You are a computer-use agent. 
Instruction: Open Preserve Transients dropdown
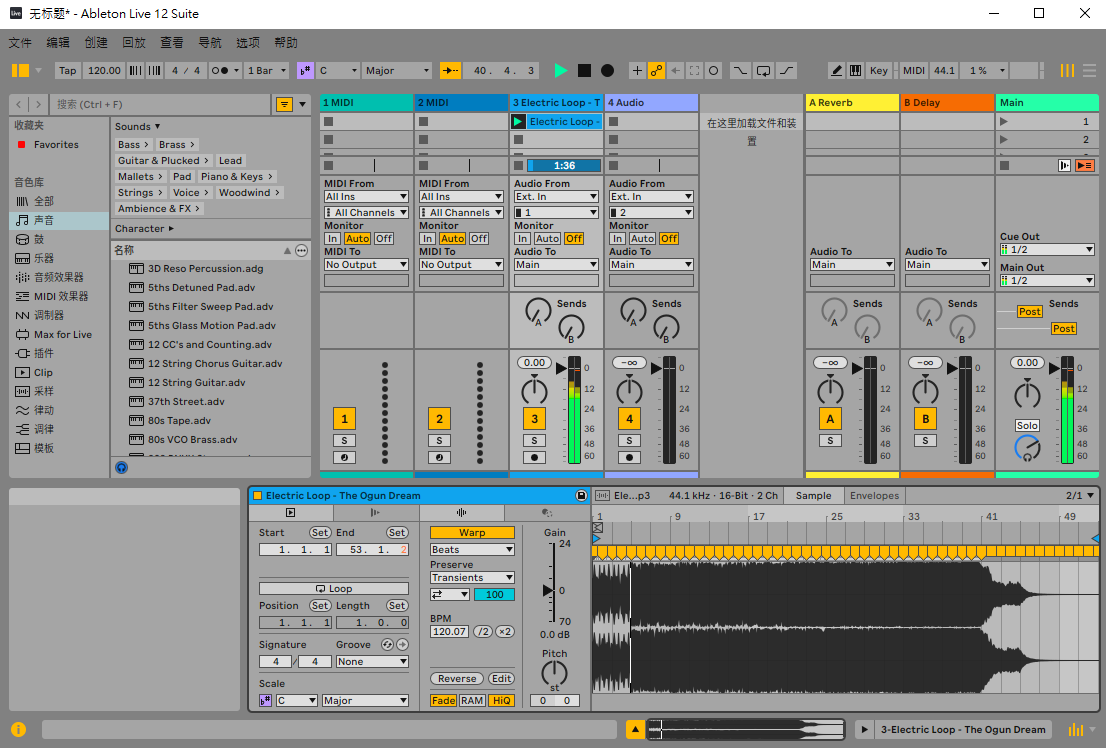(472, 577)
